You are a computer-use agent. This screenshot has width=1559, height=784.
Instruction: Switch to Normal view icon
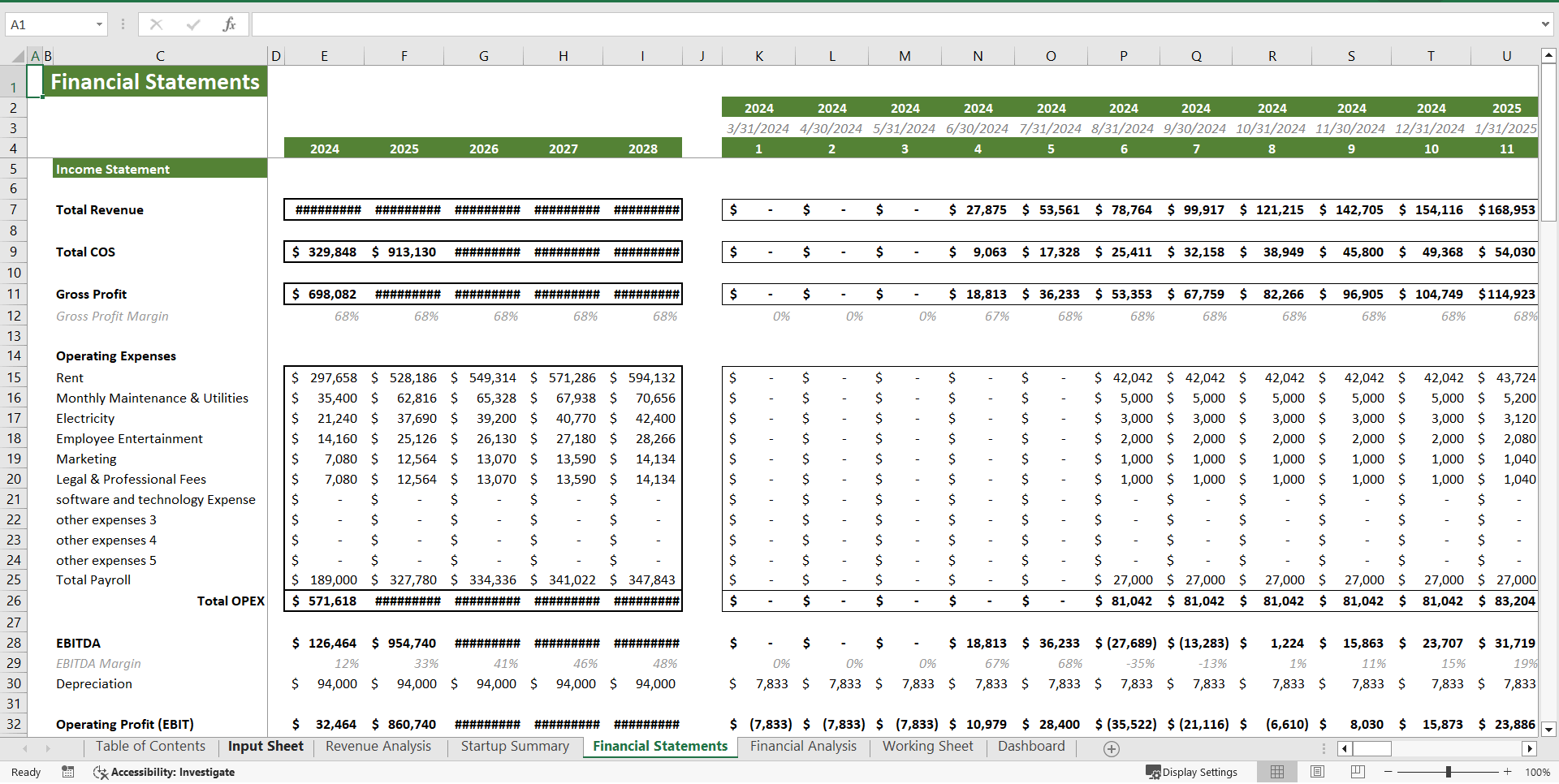click(x=1277, y=772)
